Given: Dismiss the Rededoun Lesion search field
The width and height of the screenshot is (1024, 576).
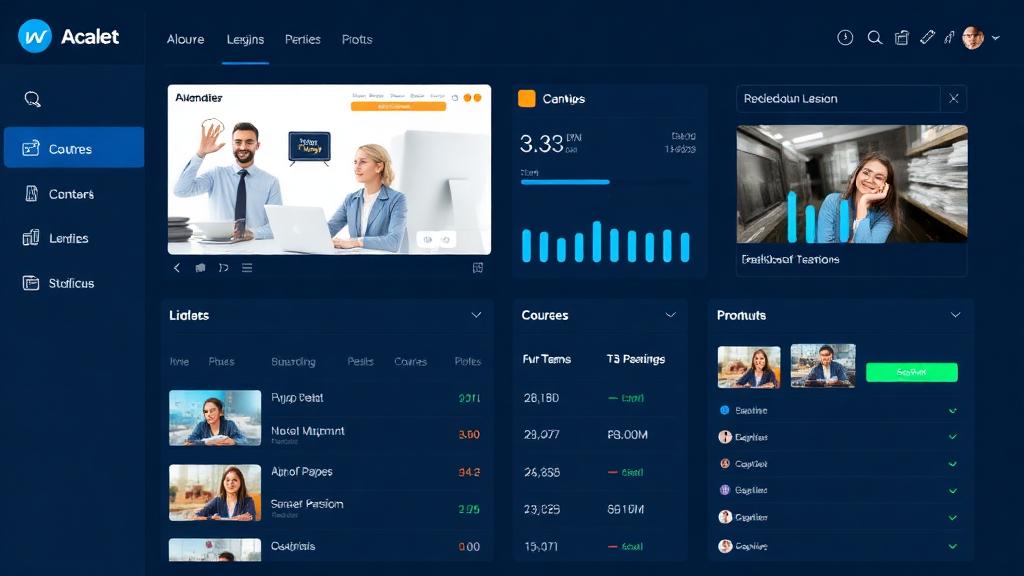Looking at the screenshot, I should [x=953, y=98].
